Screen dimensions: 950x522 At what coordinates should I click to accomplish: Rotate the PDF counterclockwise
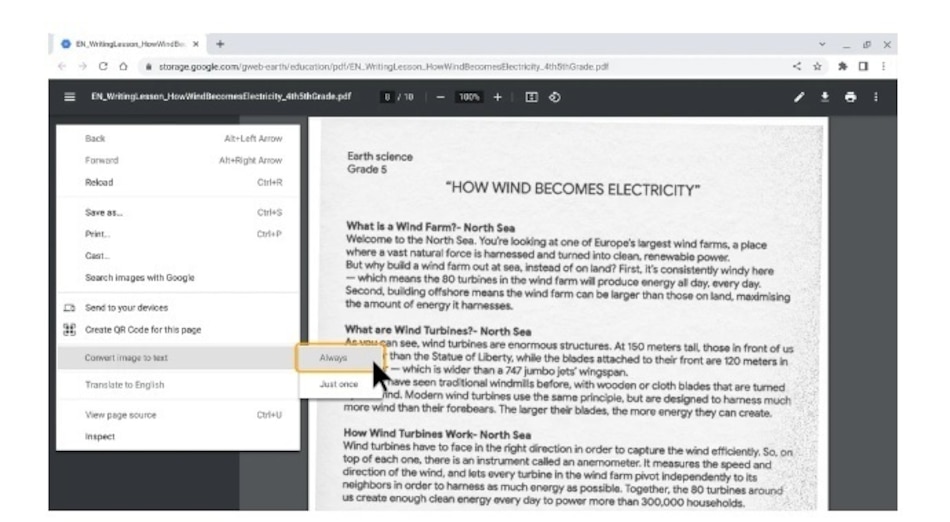coord(554,97)
